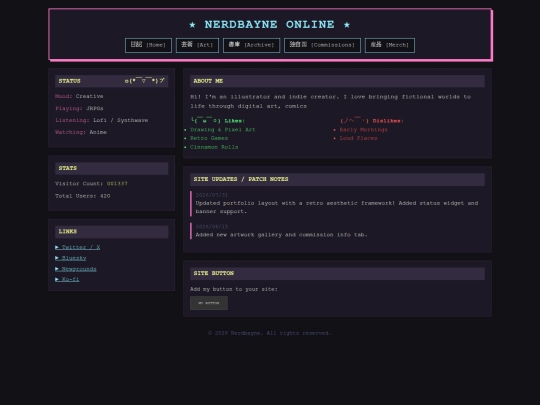The height and width of the screenshot is (405, 540).
Task: Click the NERDBAYNE ONLINE title
Action: (269, 25)
